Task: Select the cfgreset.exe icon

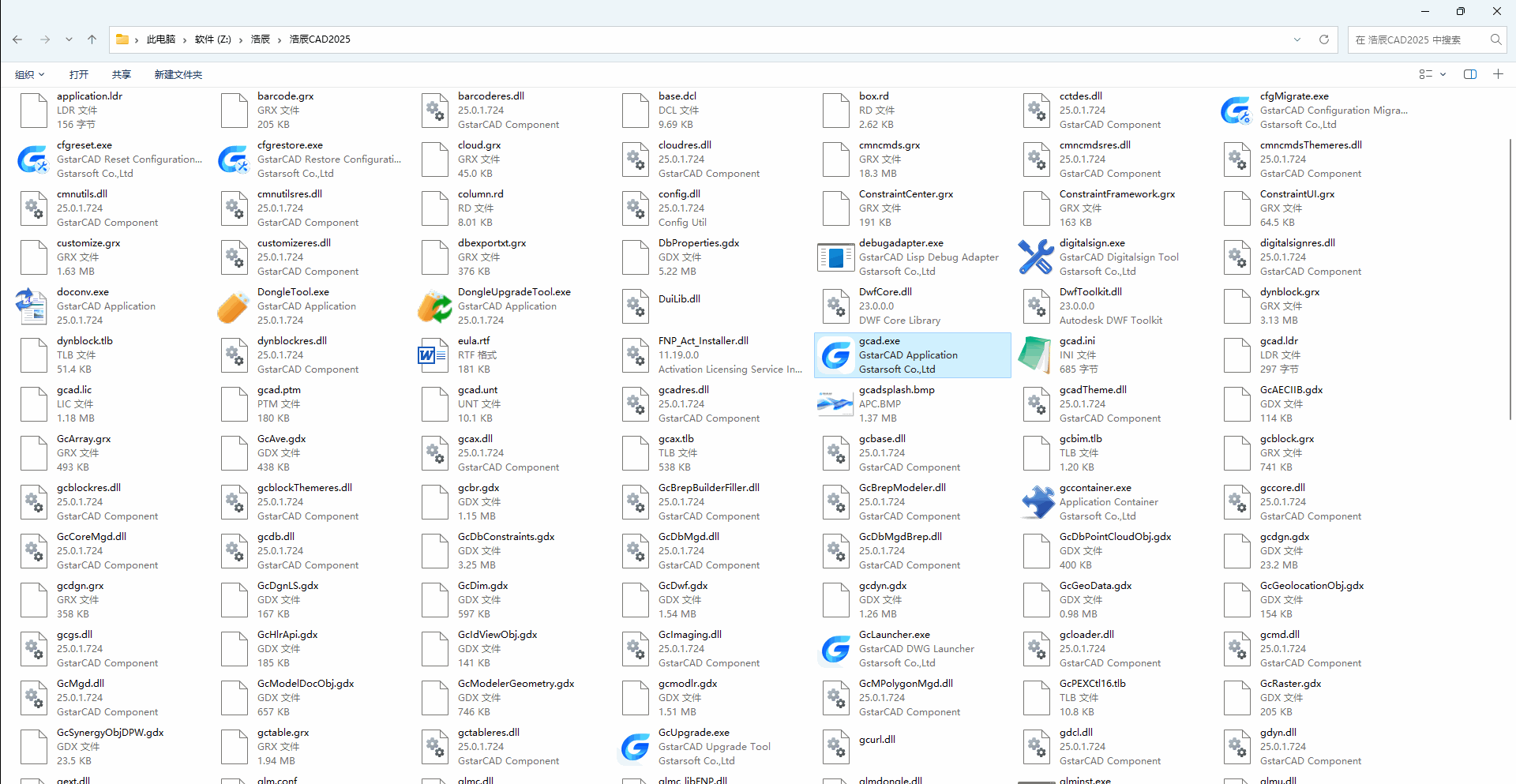Action: click(x=33, y=159)
